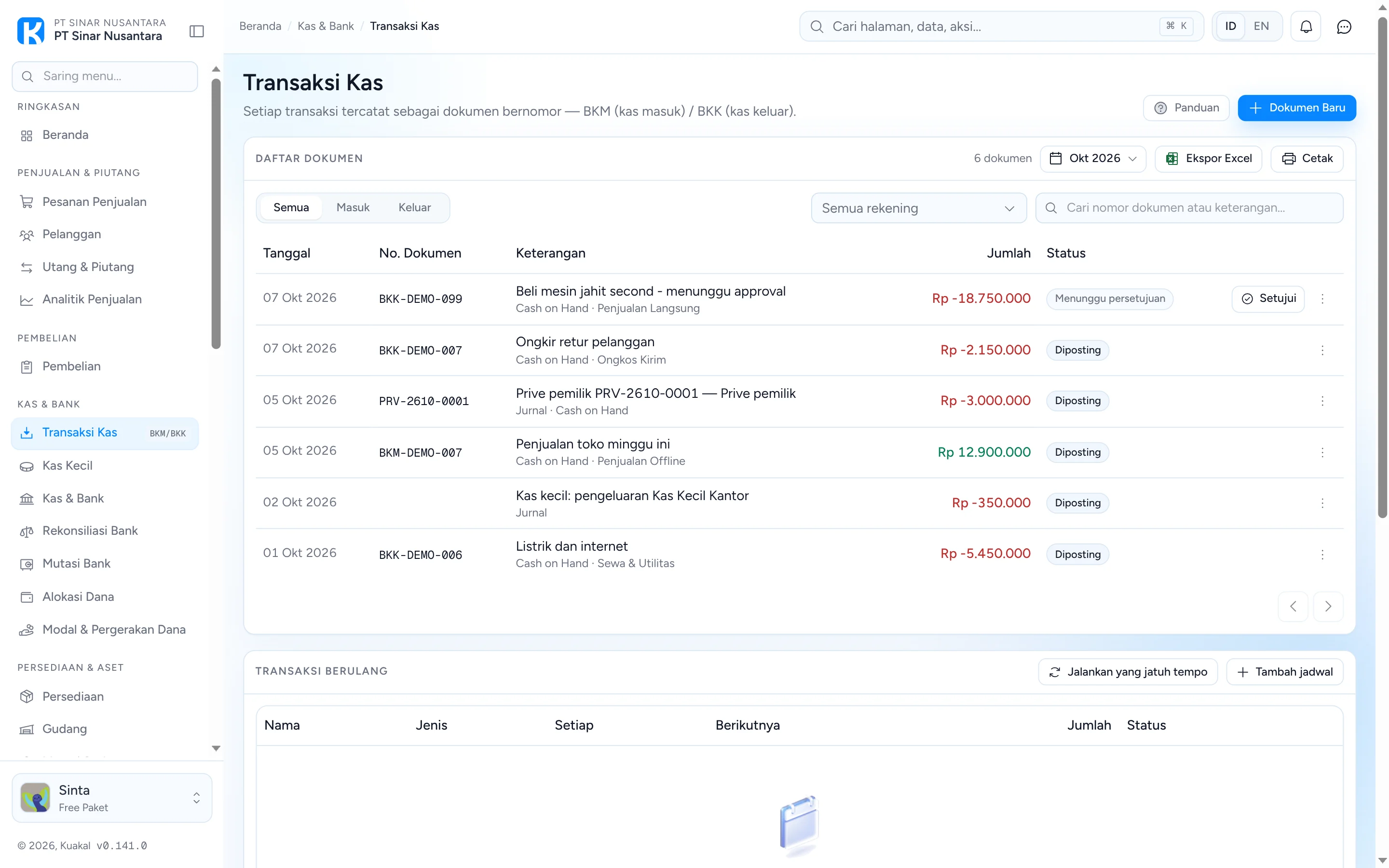Click Dokumen Baru button
Image resolution: width=1389 pixels, height=868 pixels.
[1296, 108]
